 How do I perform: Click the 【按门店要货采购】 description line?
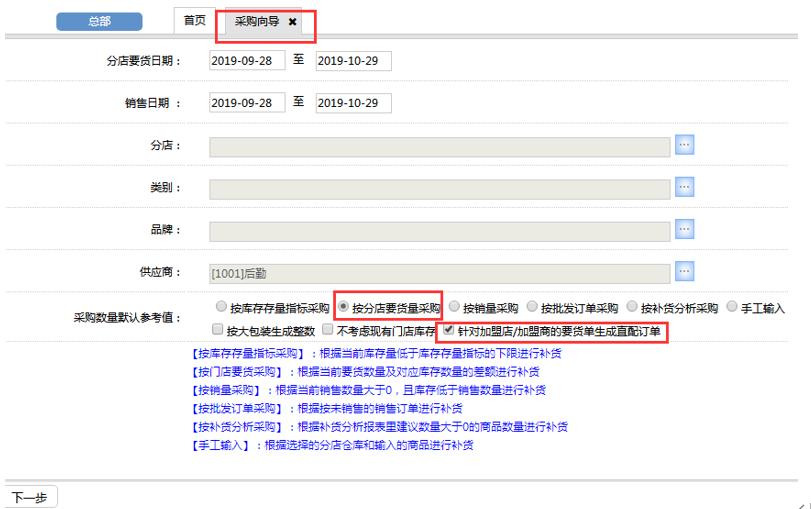365,372
